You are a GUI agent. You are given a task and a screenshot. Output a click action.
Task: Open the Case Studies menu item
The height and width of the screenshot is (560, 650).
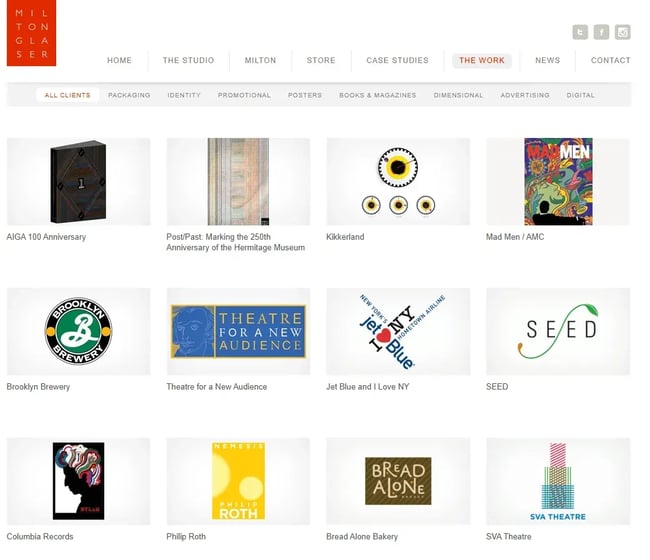click(398, 61)
